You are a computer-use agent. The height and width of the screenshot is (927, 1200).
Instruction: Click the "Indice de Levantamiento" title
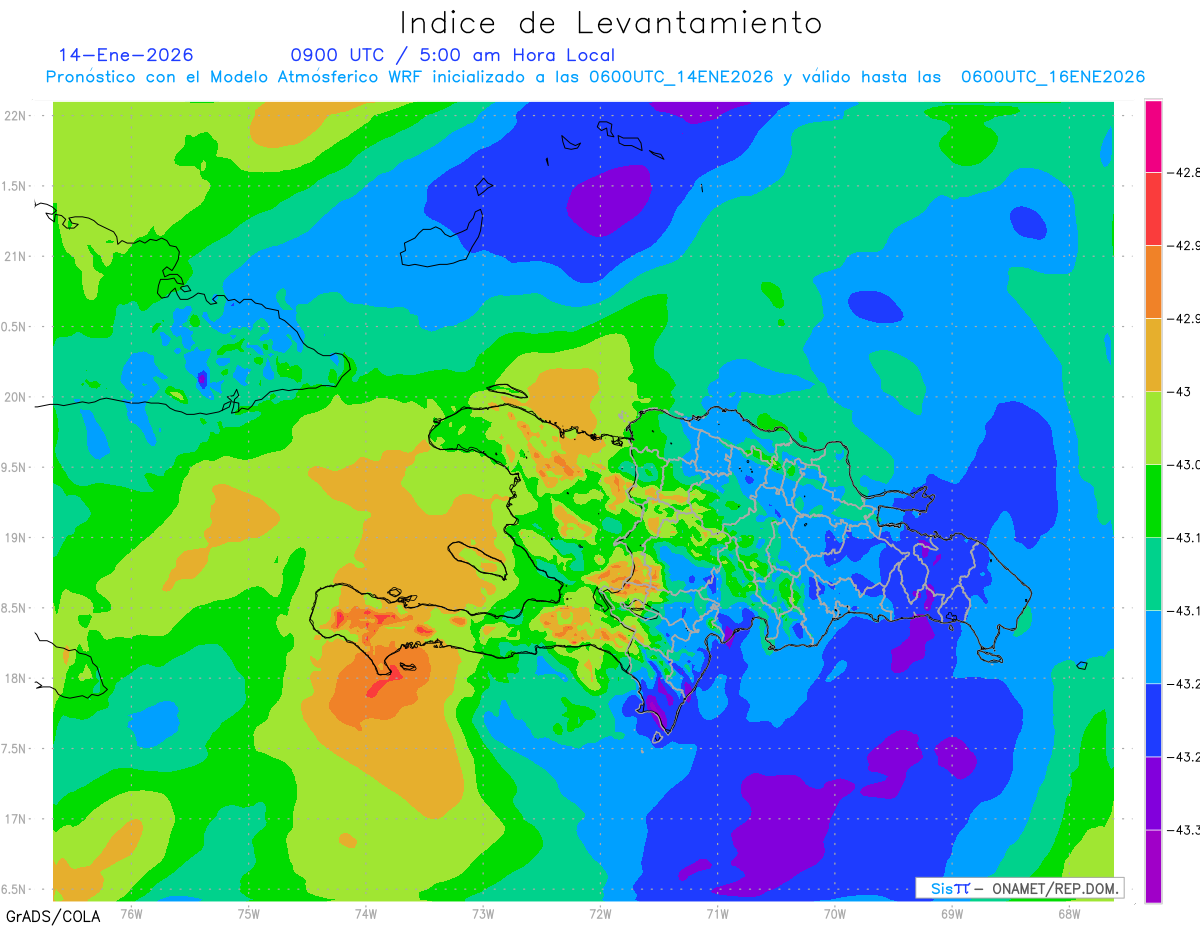tap(611, 22)
